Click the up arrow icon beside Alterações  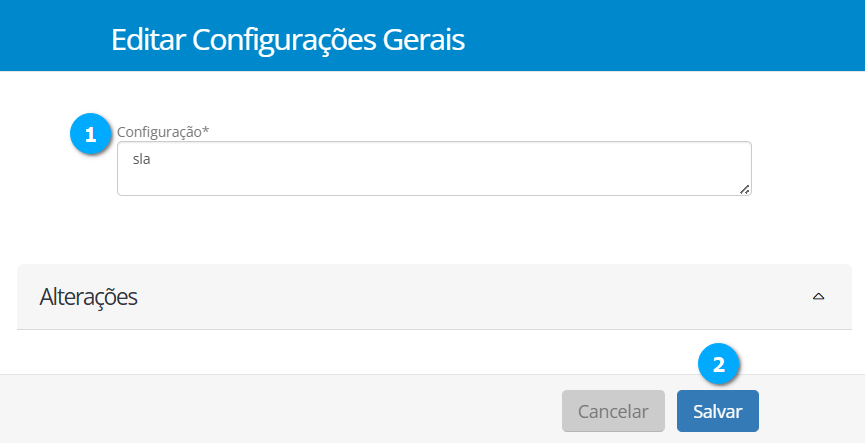click(x=818, y=297)
